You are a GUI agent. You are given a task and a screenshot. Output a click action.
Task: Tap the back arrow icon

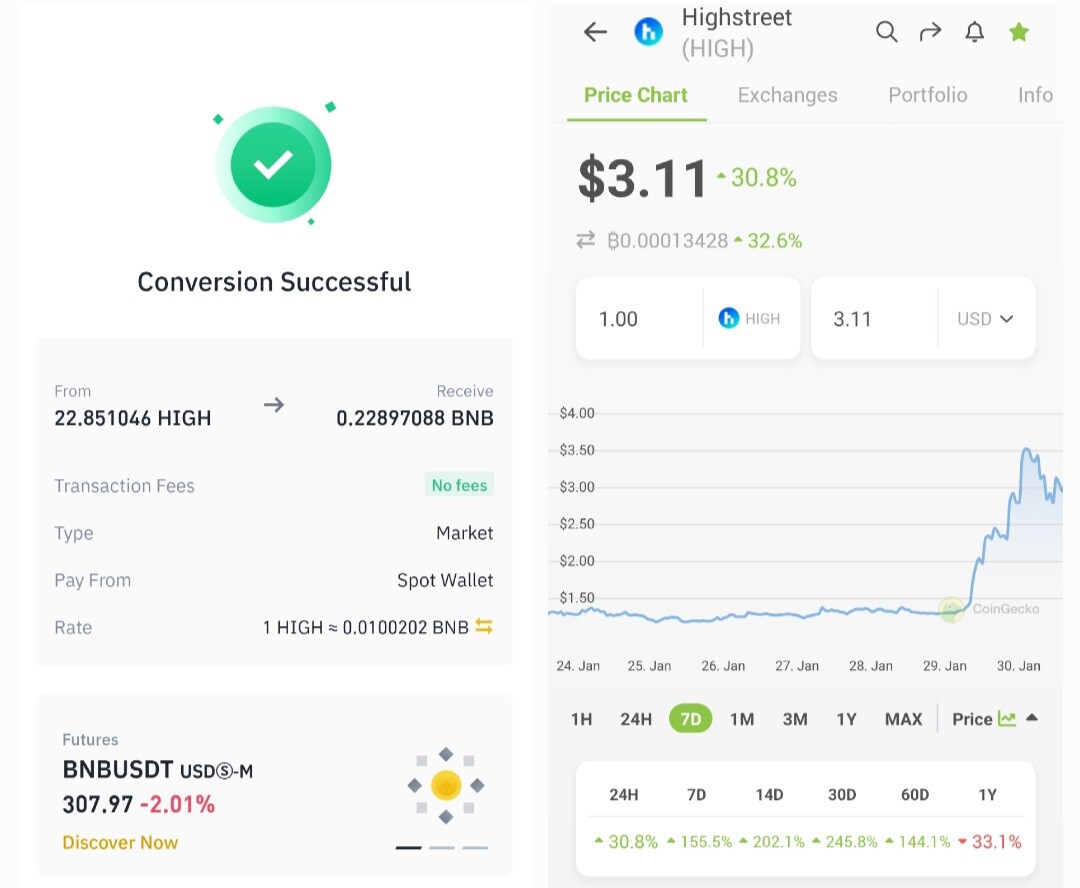point(595,32)
